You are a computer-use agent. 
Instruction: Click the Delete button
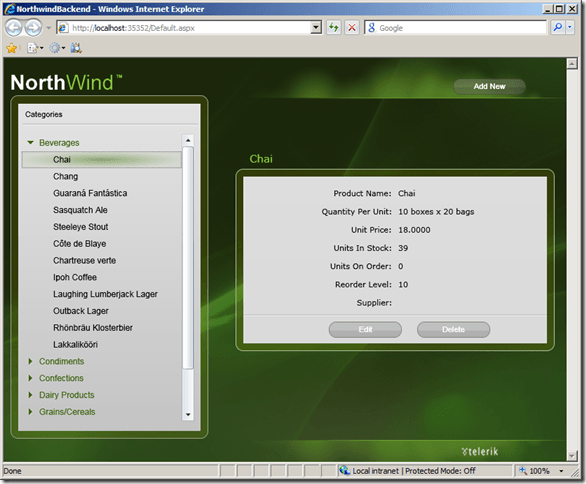453,329
